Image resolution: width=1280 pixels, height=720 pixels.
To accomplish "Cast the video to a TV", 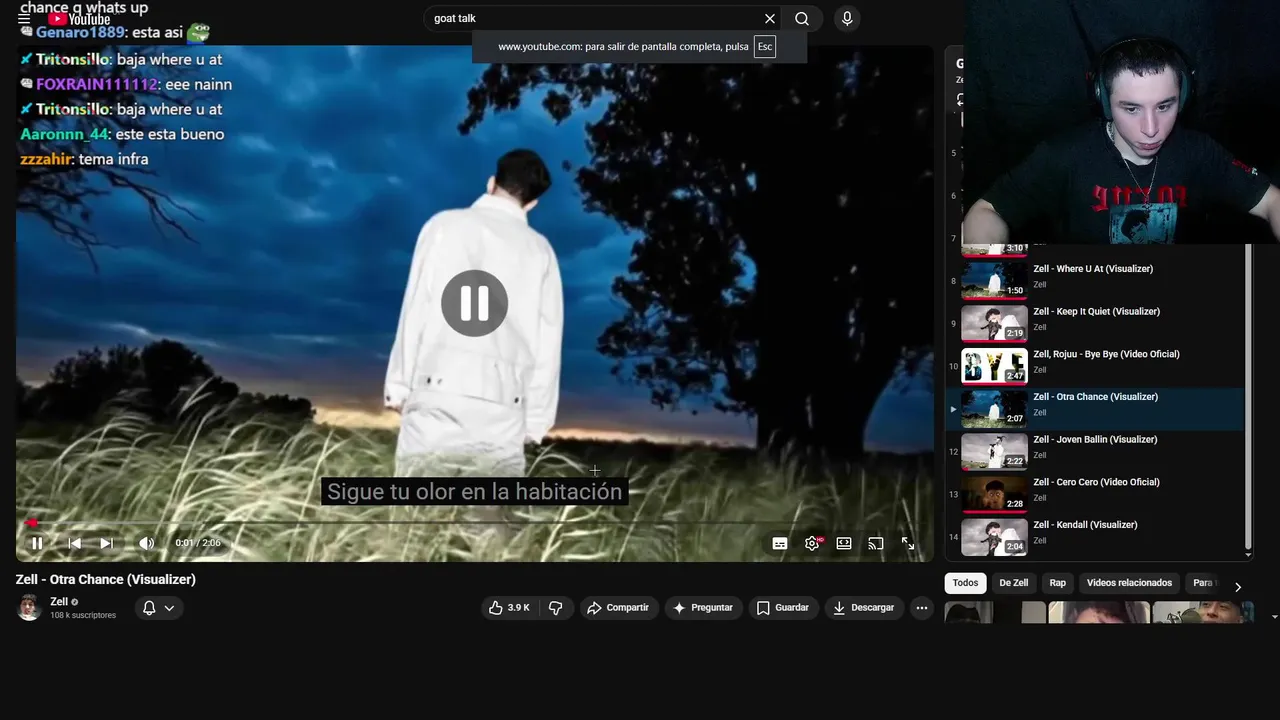I will [x=876, y=543].
